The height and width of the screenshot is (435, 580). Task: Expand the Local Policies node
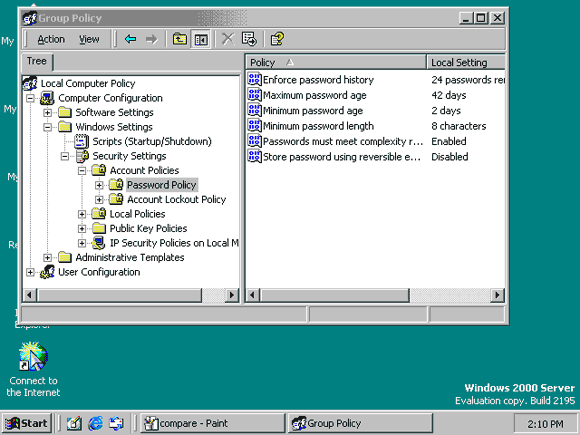point(82,214)
